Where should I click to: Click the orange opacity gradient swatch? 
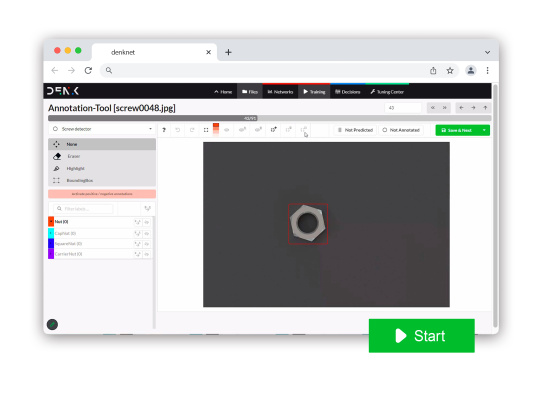pyautogui.click(x=216, y=129)
